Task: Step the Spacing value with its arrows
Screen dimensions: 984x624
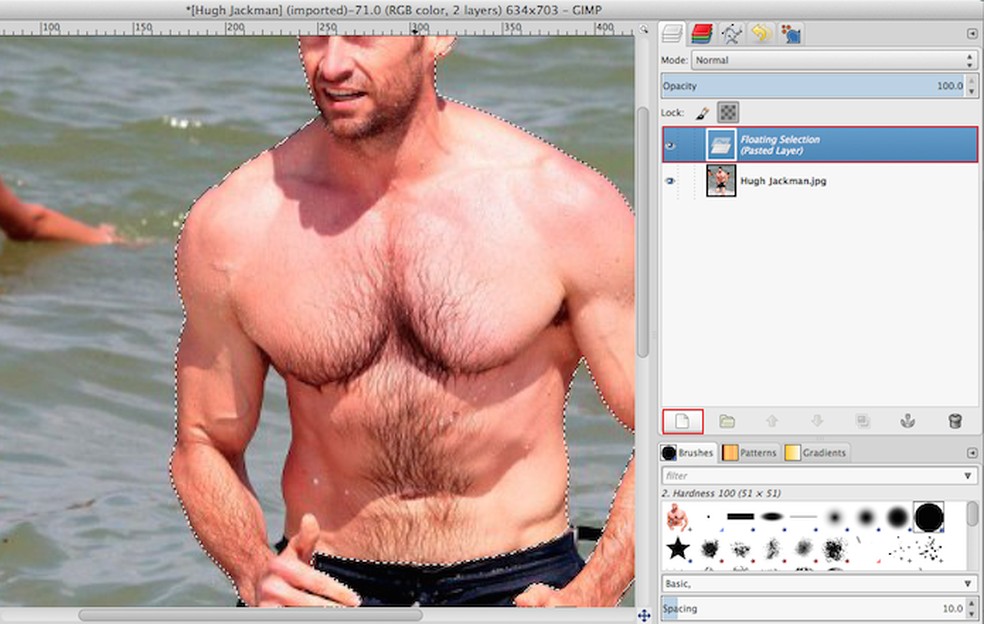Action: click(x=972, y=608)
